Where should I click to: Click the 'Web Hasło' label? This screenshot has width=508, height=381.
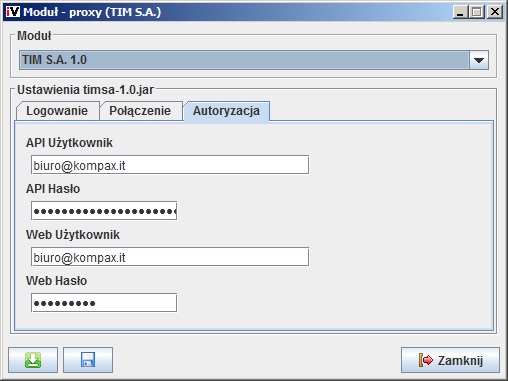(x=56, y=281)
